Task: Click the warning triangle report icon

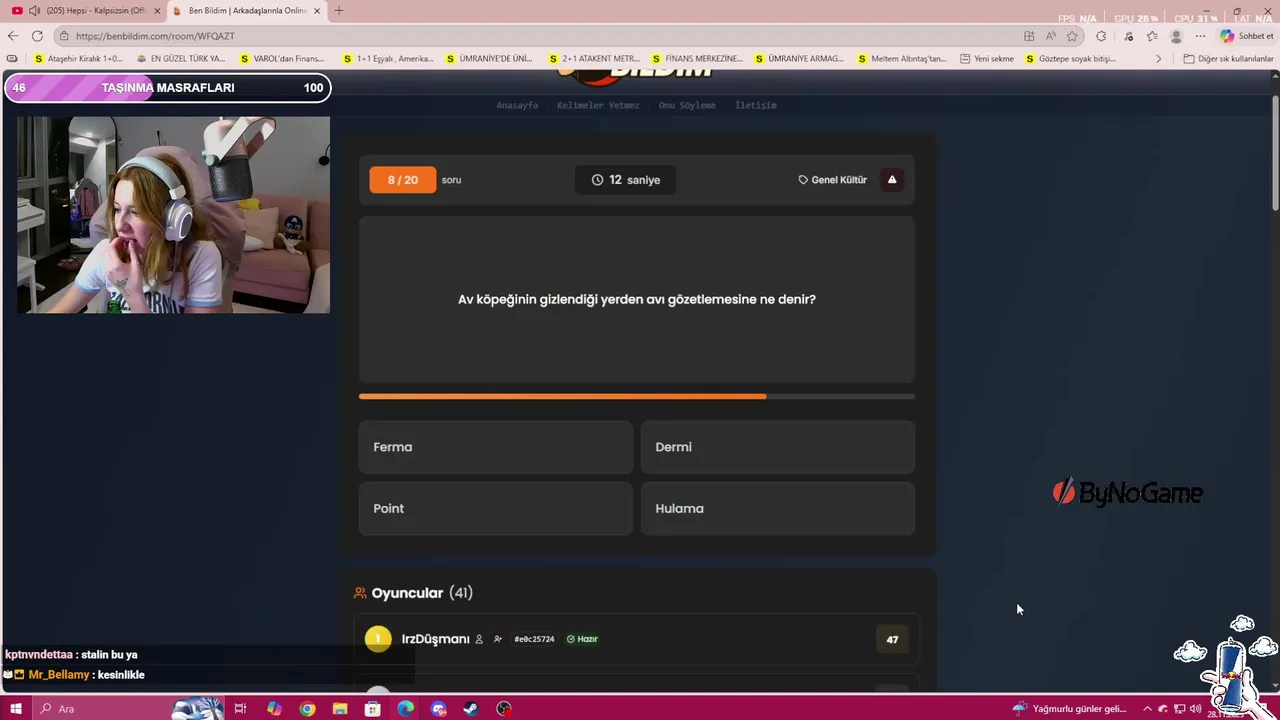Action: (x=892, y=180)
